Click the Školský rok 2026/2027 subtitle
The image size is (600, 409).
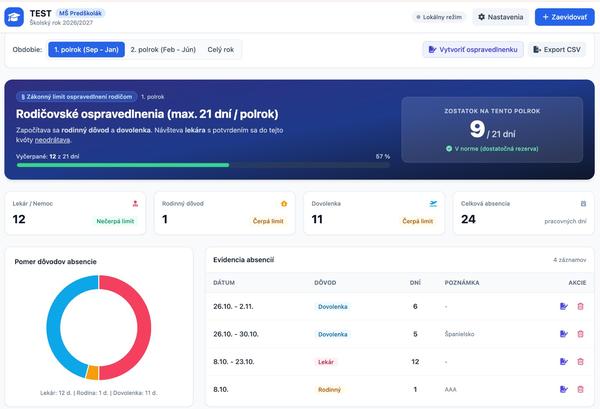tap(61, 23)
